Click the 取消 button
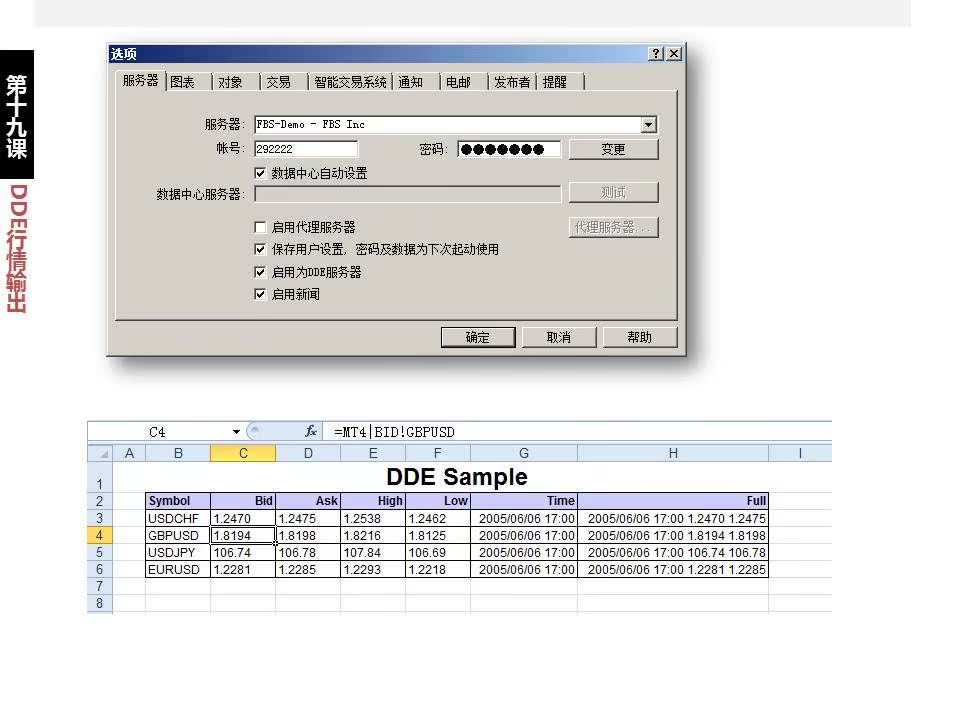 click(558, 338)
